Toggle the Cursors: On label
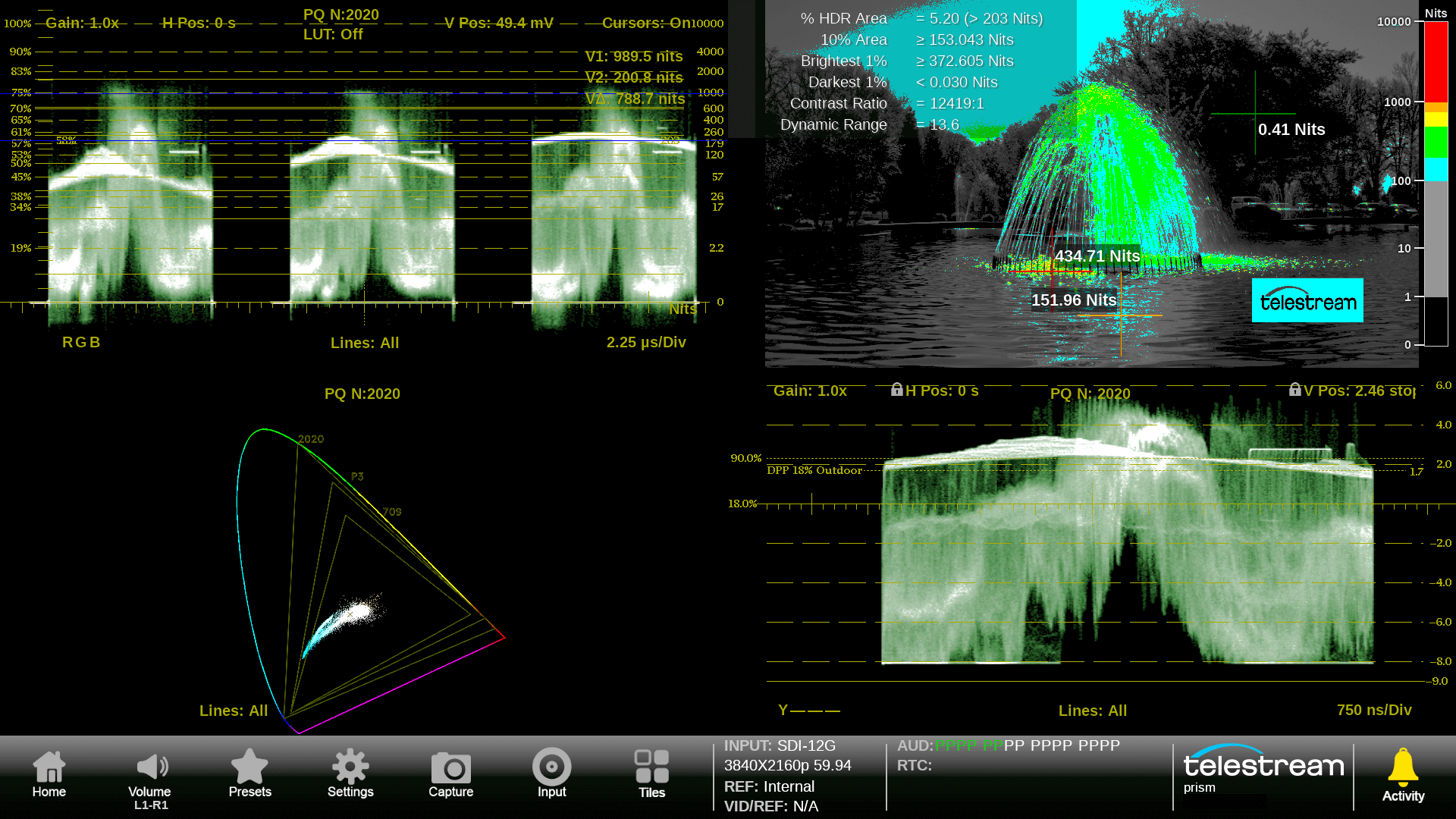 (x=646, y=24)
